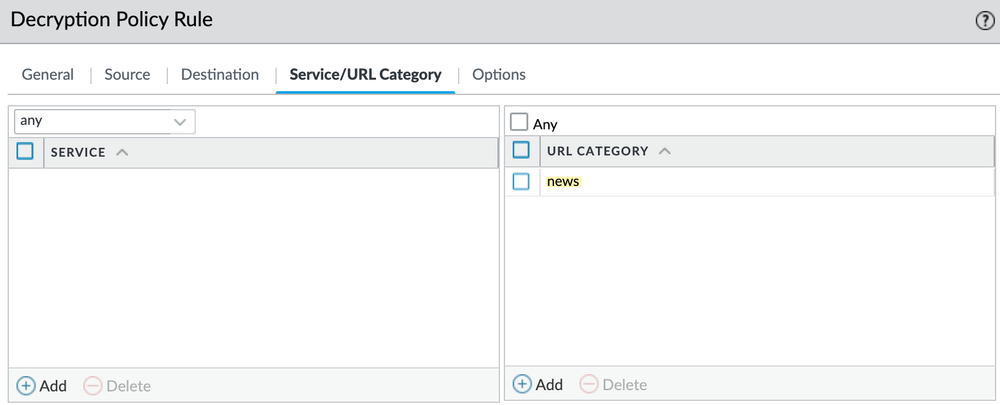Screen dimensions: 1000x405
Task: Sort by the URL Category column arrow
Action: tap(665, 151)
